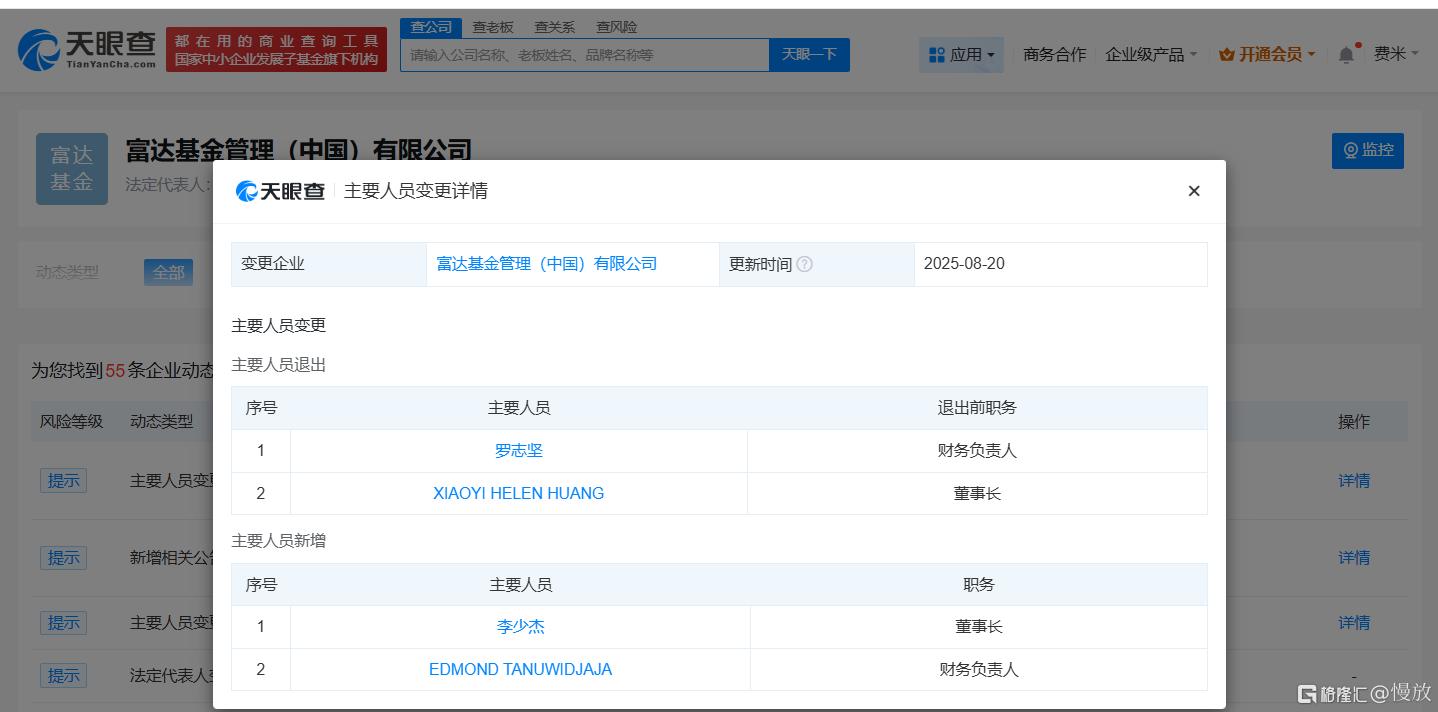
Task: Click the 富达基金 company logo thumbnail
Action: tap(72, 169)
